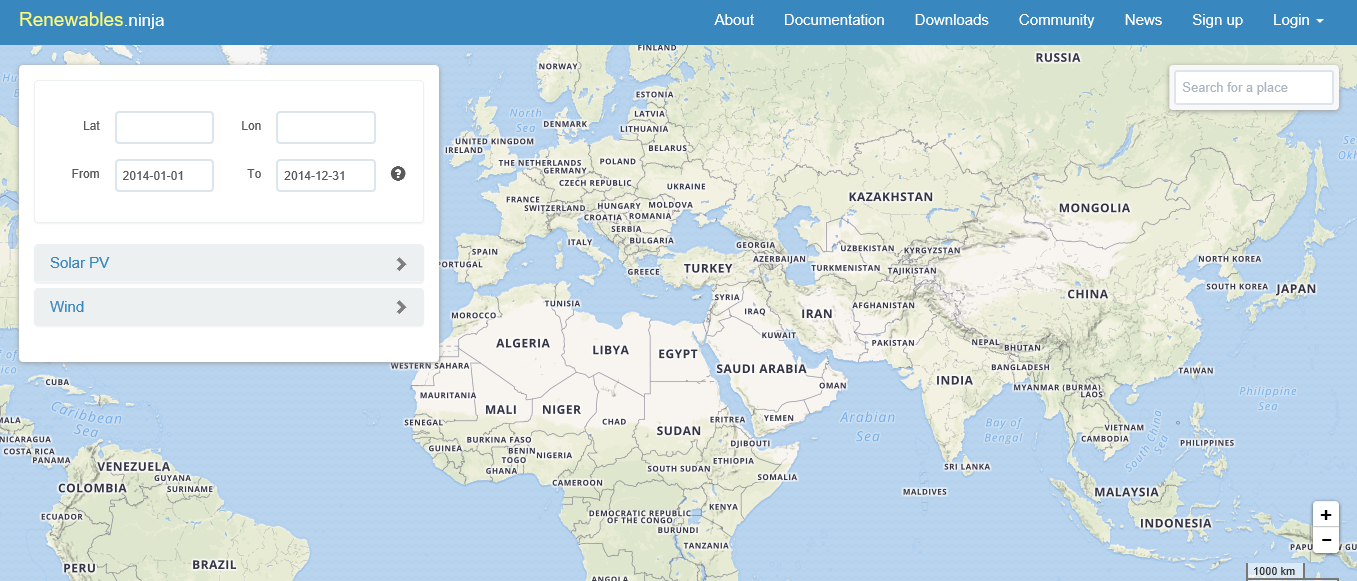1357x581 pixels.
Task: Focus the Lon input field
Action: coord(326,127)
